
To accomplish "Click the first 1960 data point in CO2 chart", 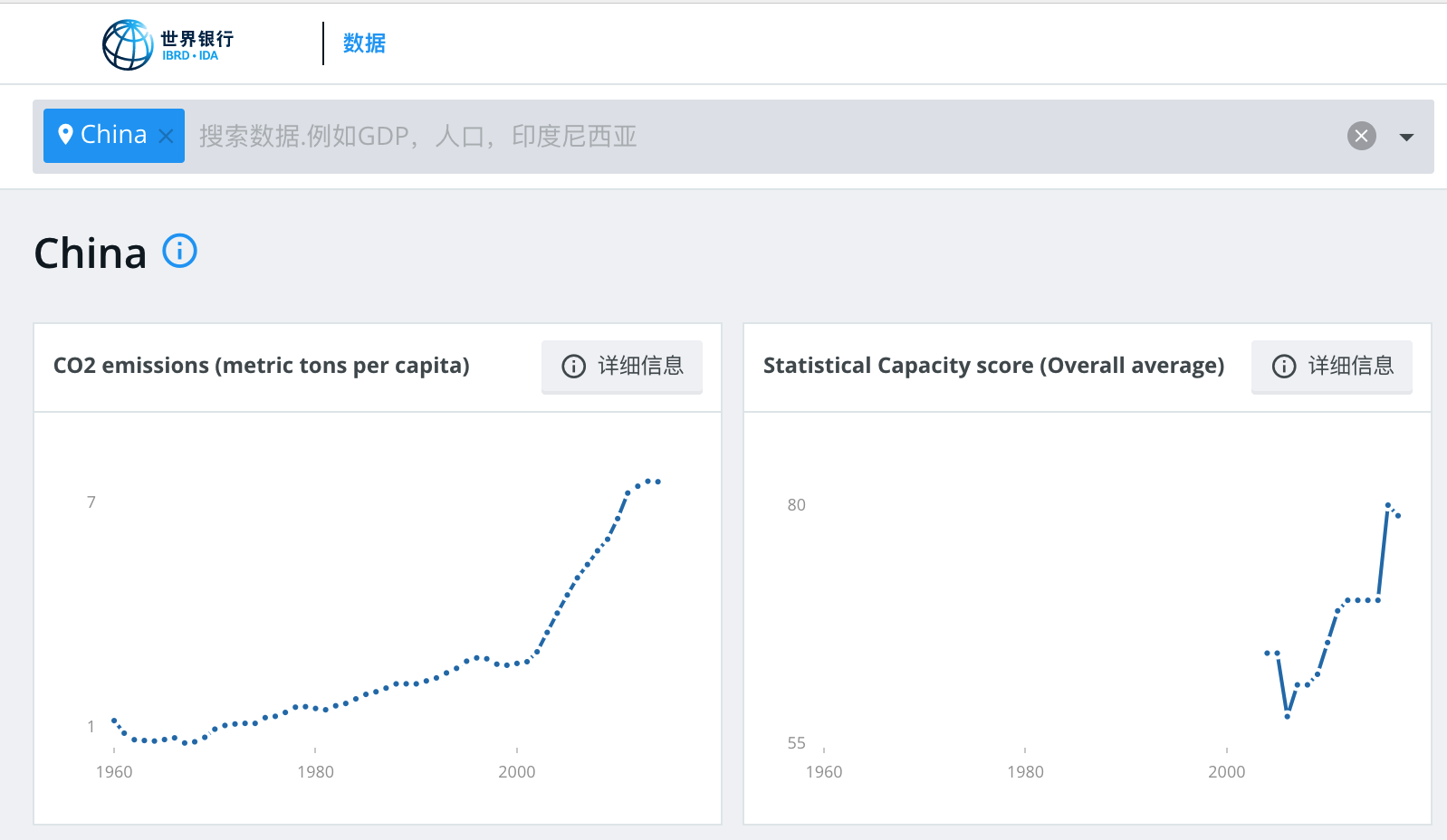I will (114, 721).
